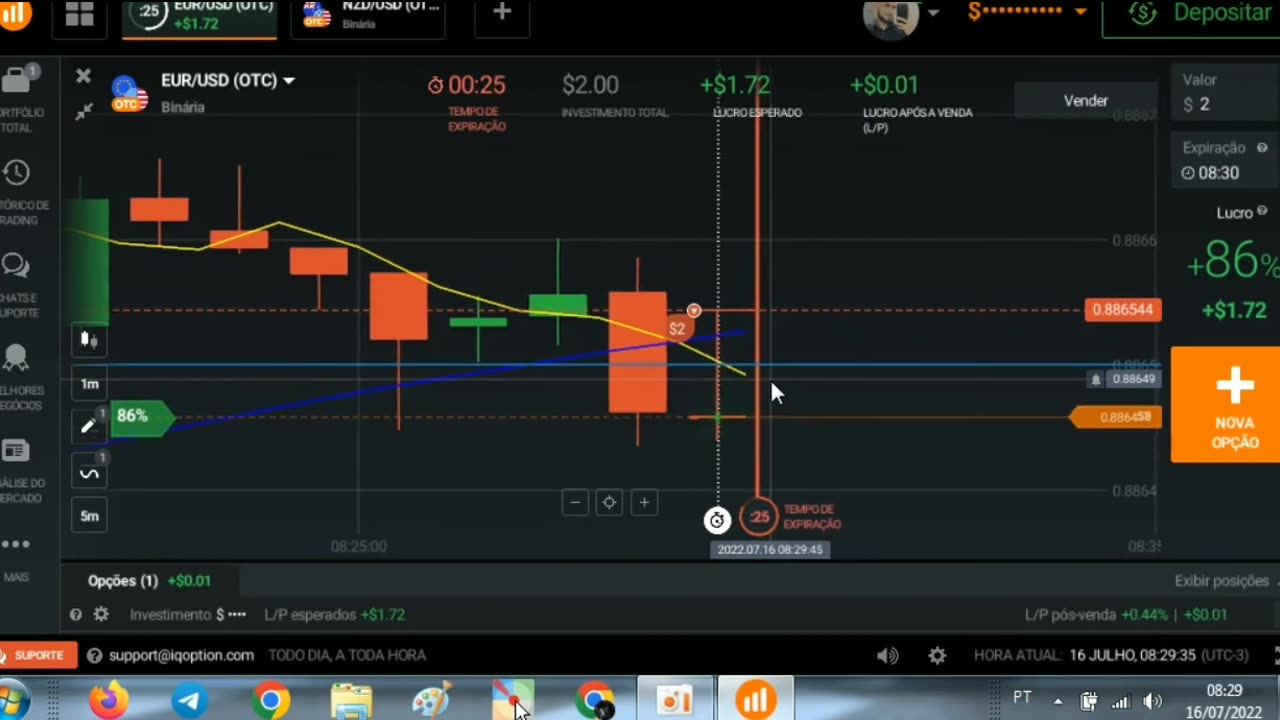Open the profile avatar menu
Viewport: 1280px width, 720px height.
890,16
